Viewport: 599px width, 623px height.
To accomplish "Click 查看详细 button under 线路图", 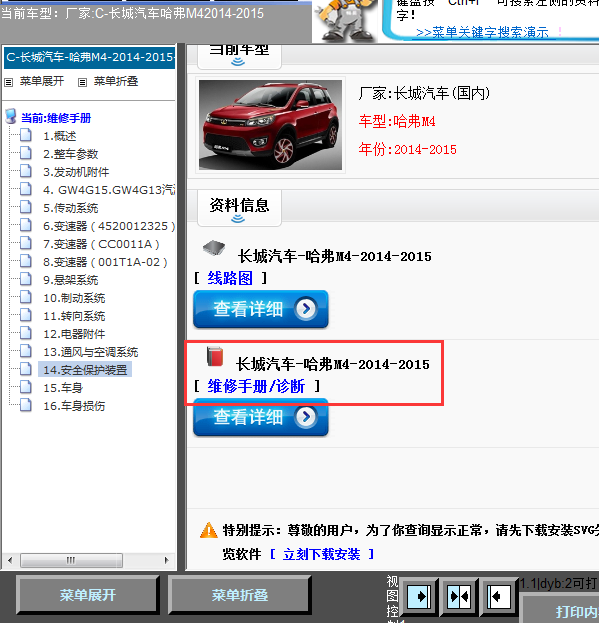I will click(261, 309).
